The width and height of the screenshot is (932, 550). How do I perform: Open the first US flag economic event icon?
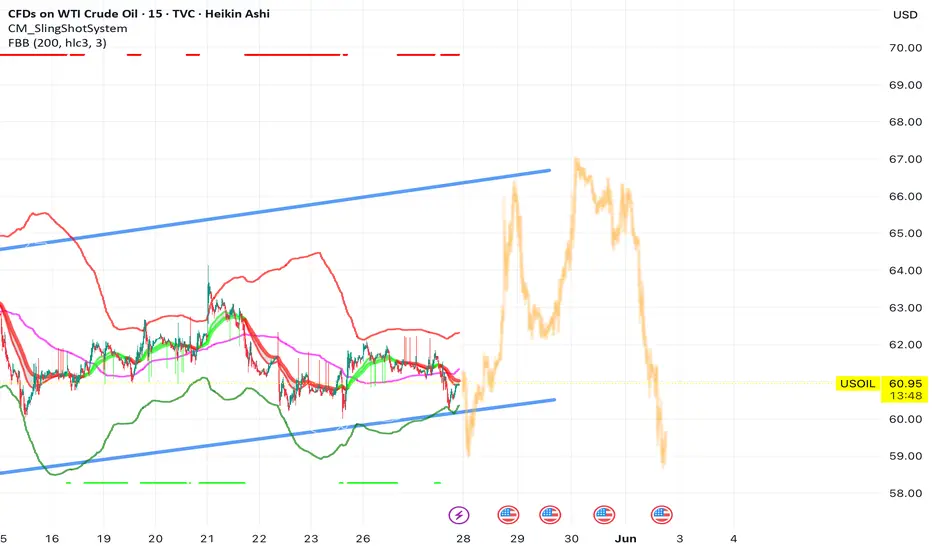508,514
